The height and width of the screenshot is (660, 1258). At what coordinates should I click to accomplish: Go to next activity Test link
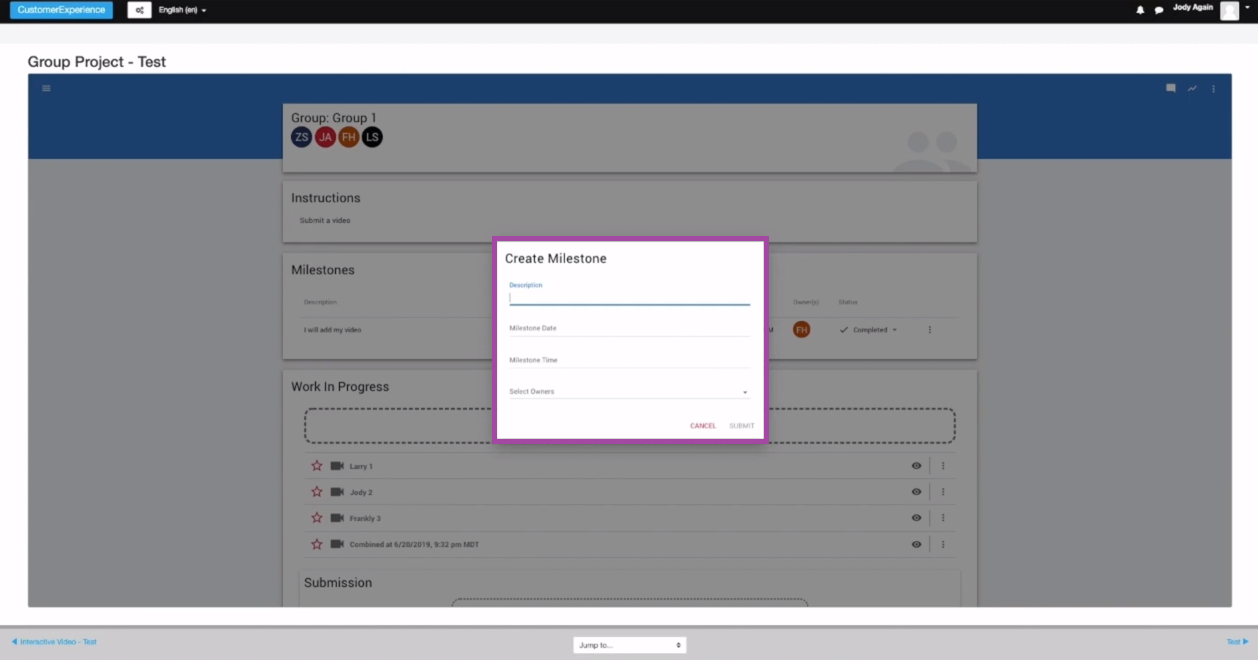point(1238,642)
